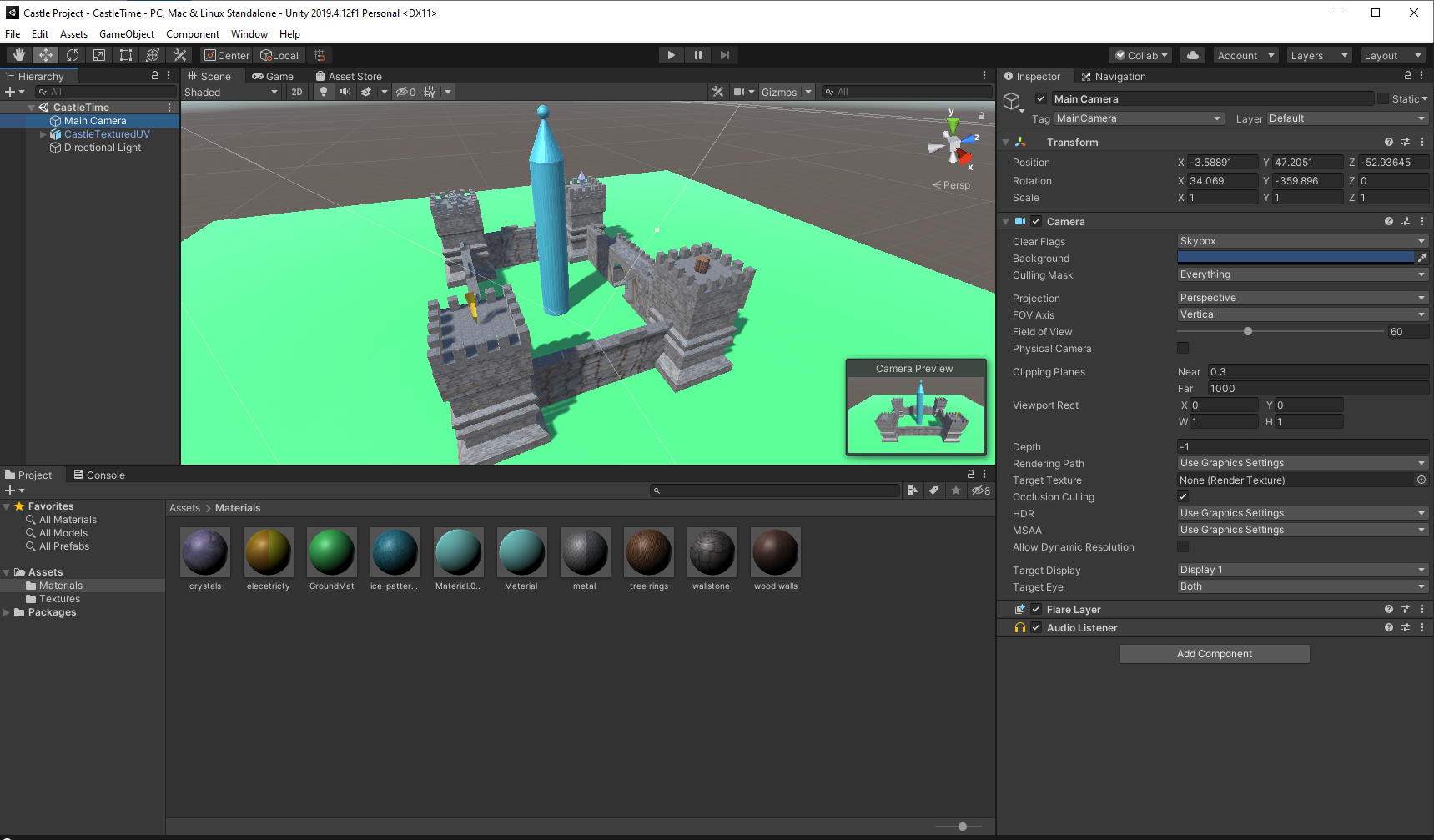Toggle Local handle rotation button
The width and height of the screenshot is (1434, 840).
tap(279, 55)
